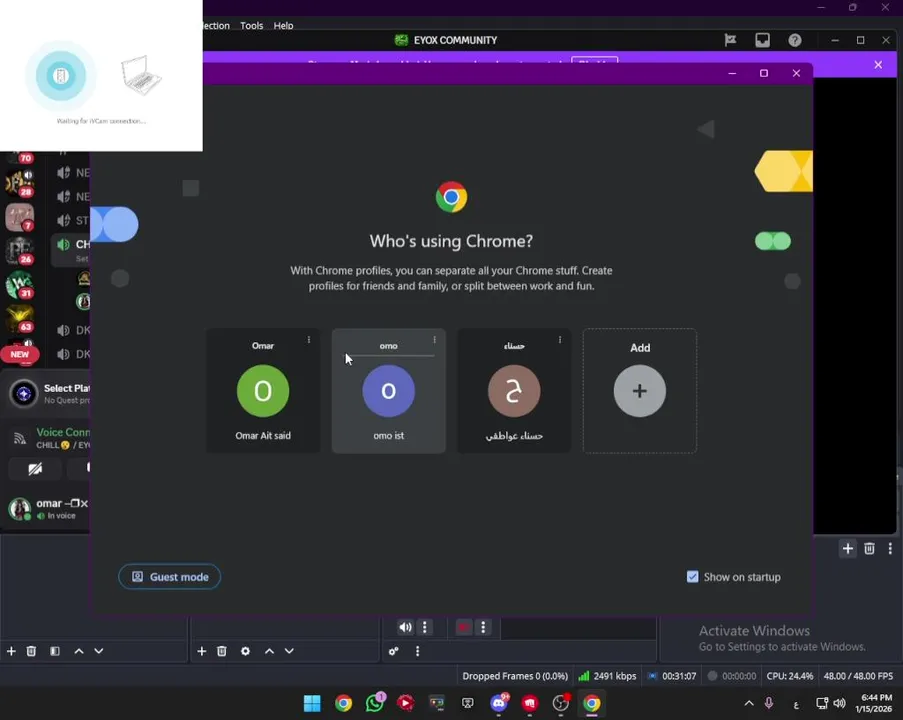Screen dimensions: 903x720
Task: Open Discord server with 31 badge
Action: [19, 285]
